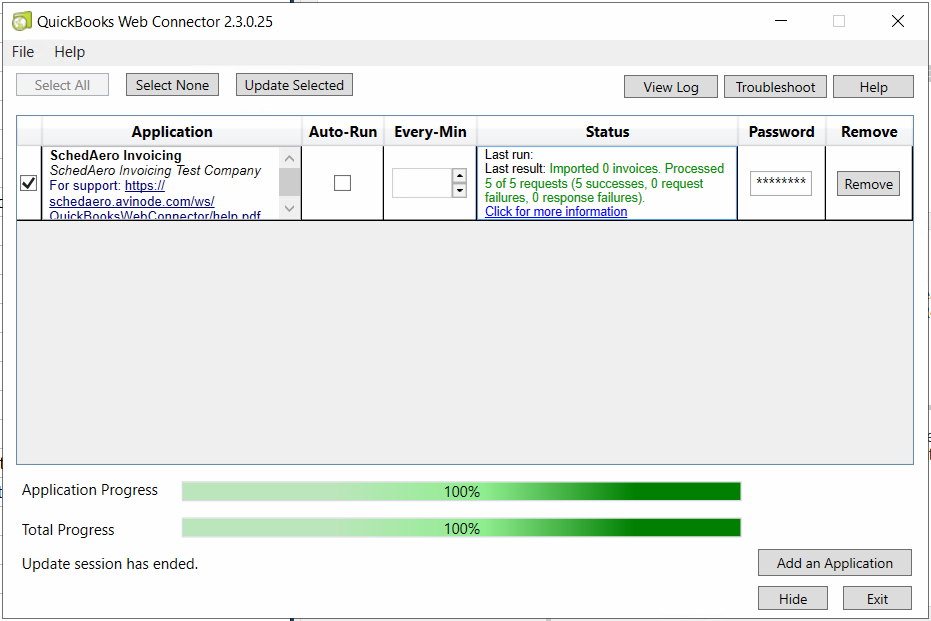The height and width of the screenshot is (621, 931).
Task: Open the Help menu
Action: 69,52
